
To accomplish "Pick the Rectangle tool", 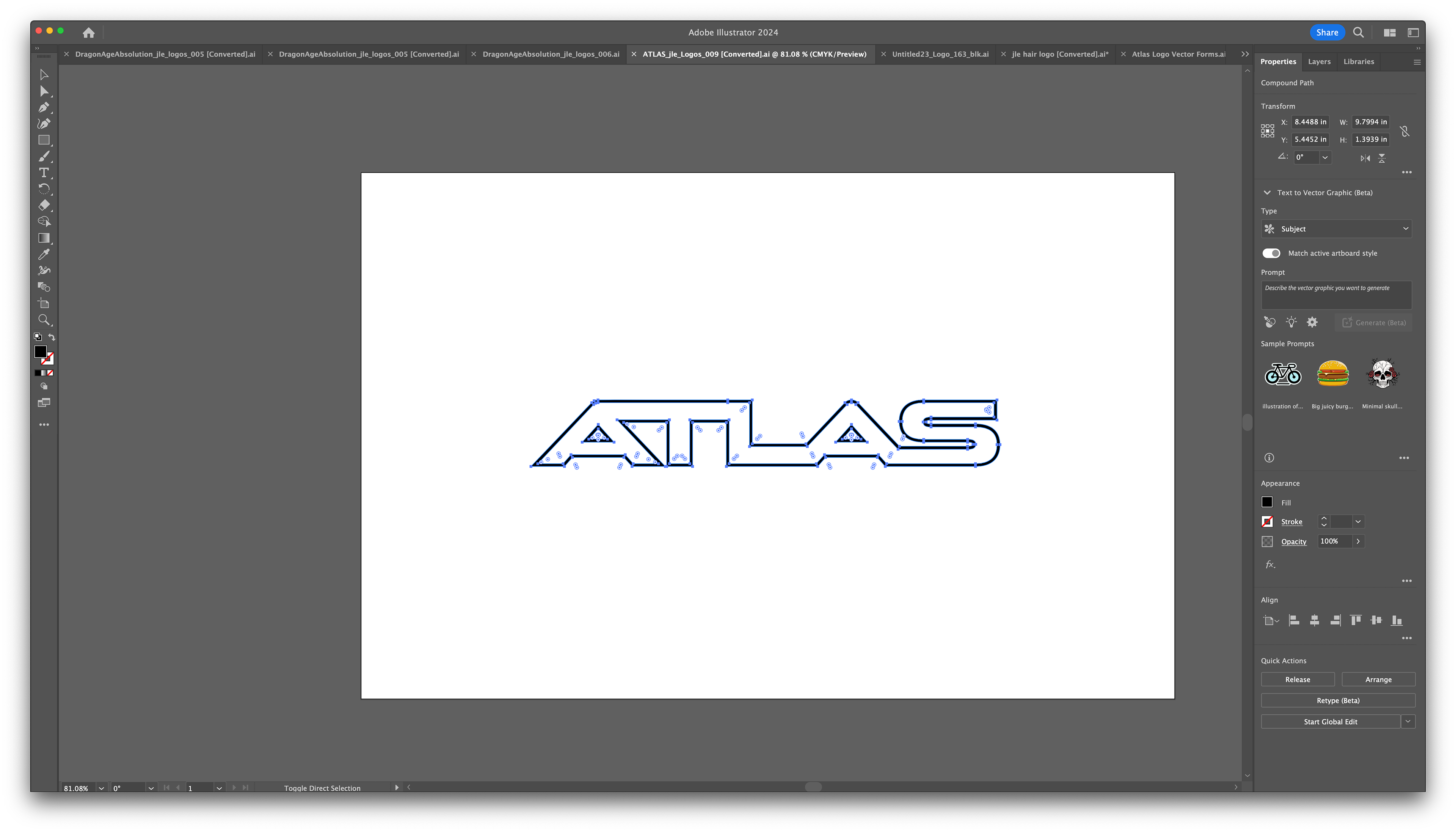I will [x=44, y=140].
